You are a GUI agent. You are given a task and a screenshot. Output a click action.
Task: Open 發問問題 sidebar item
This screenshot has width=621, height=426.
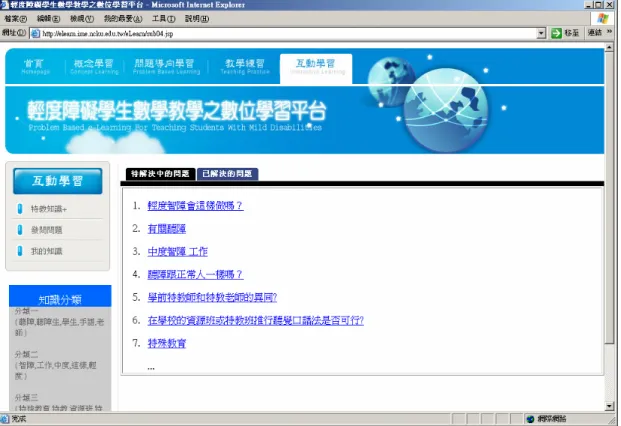coord(46,230)
